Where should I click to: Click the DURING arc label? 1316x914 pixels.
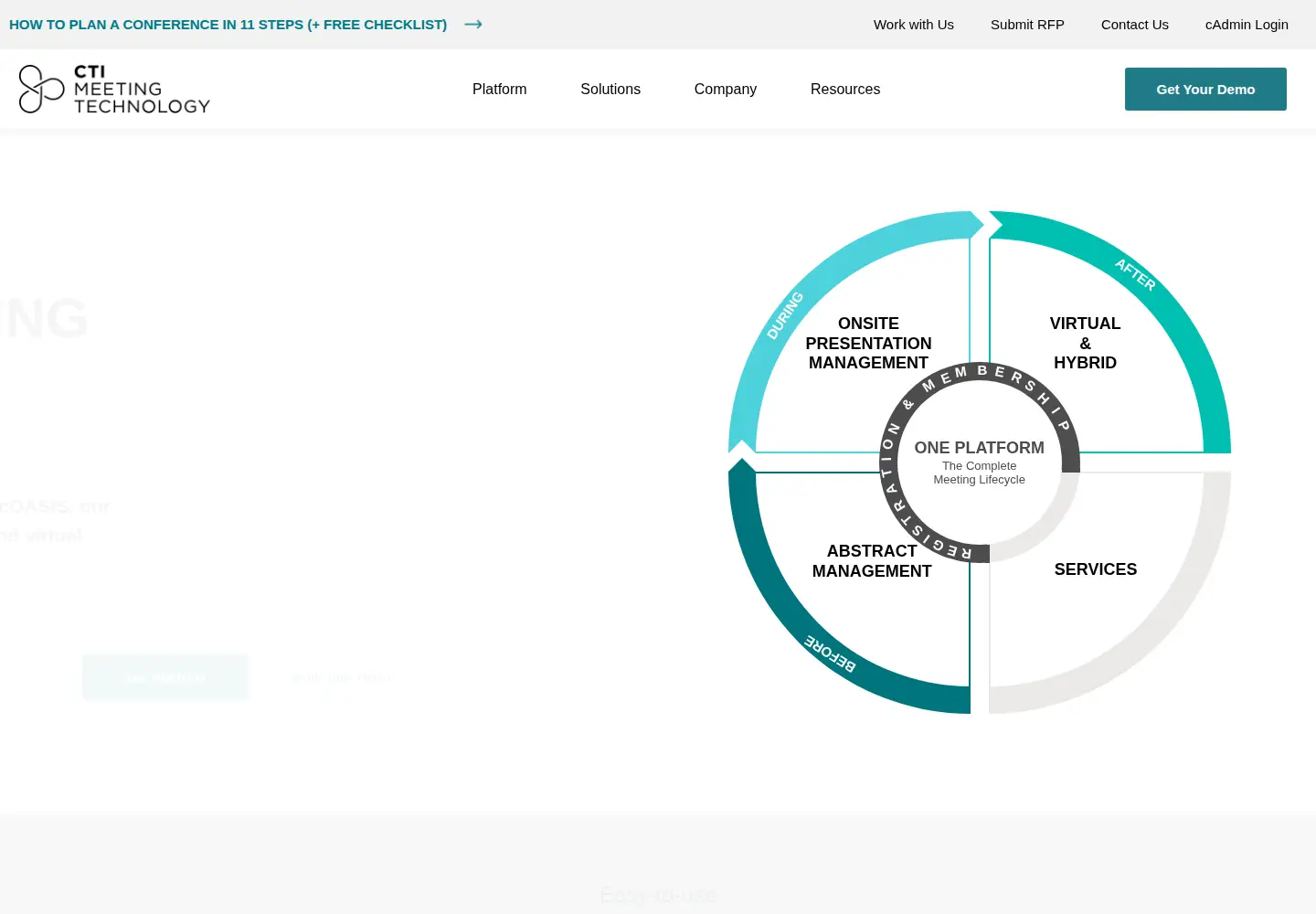tap(784, 315)
